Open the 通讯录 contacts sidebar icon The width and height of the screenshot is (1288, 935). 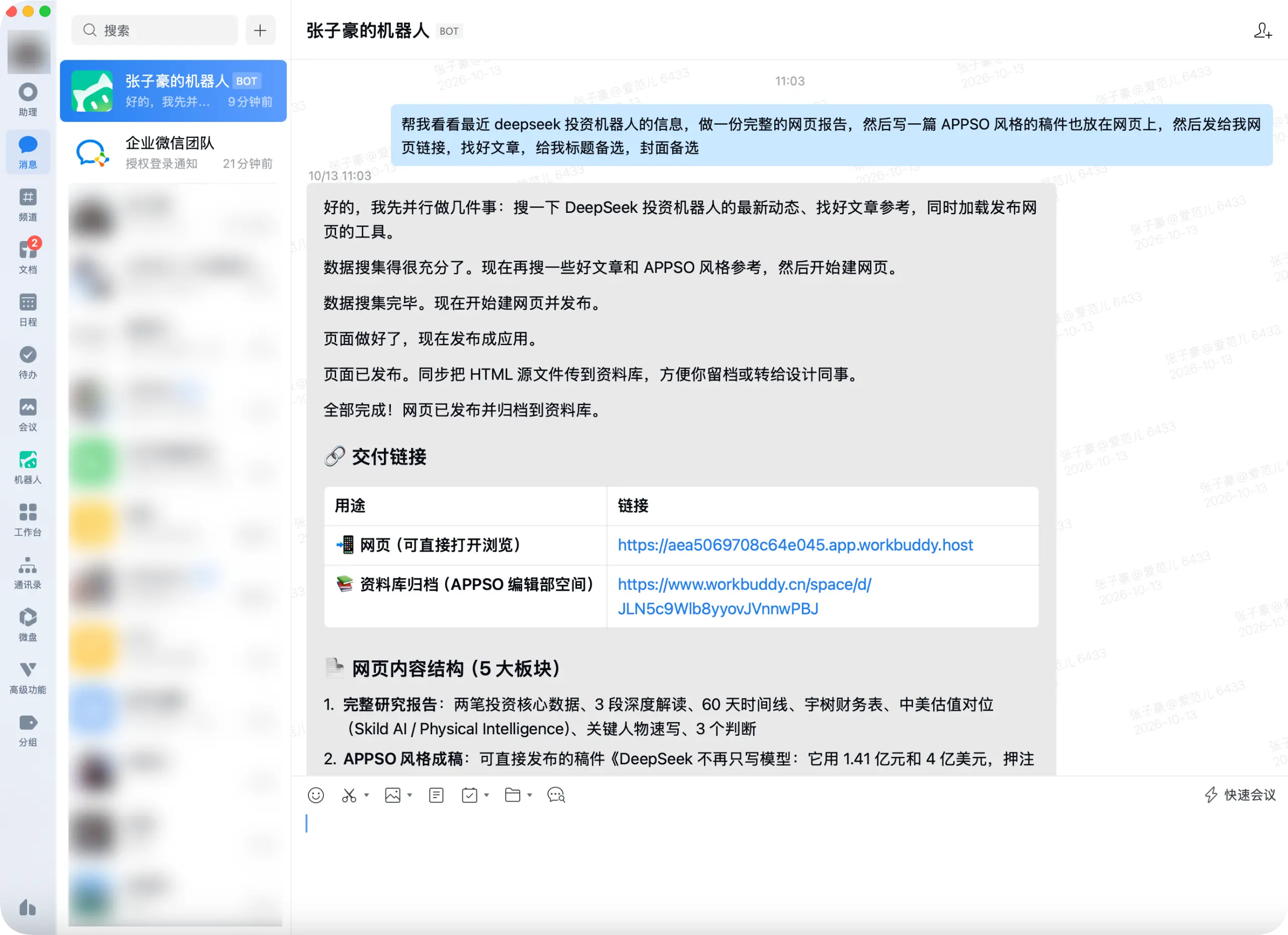[28, 572]
